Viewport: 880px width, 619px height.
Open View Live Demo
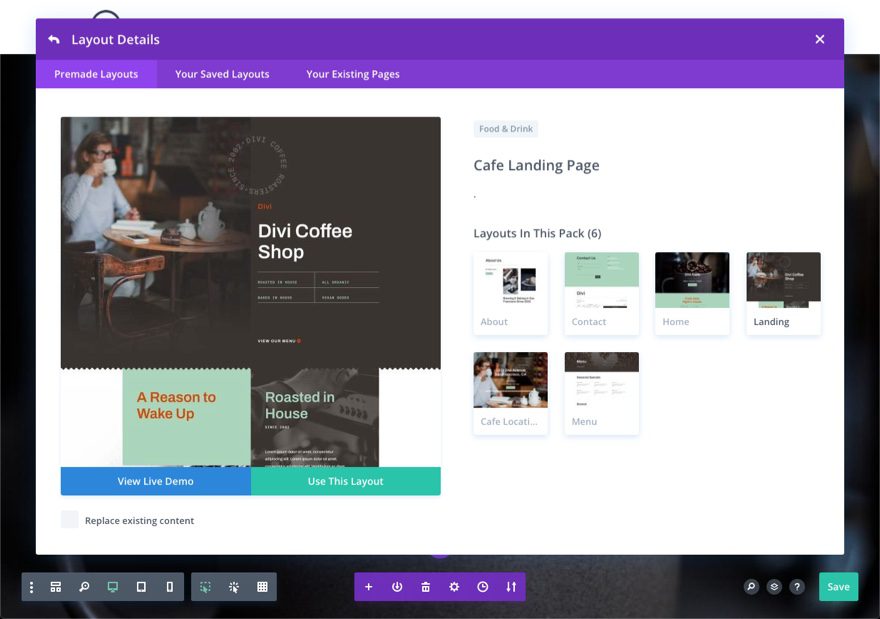155,481
